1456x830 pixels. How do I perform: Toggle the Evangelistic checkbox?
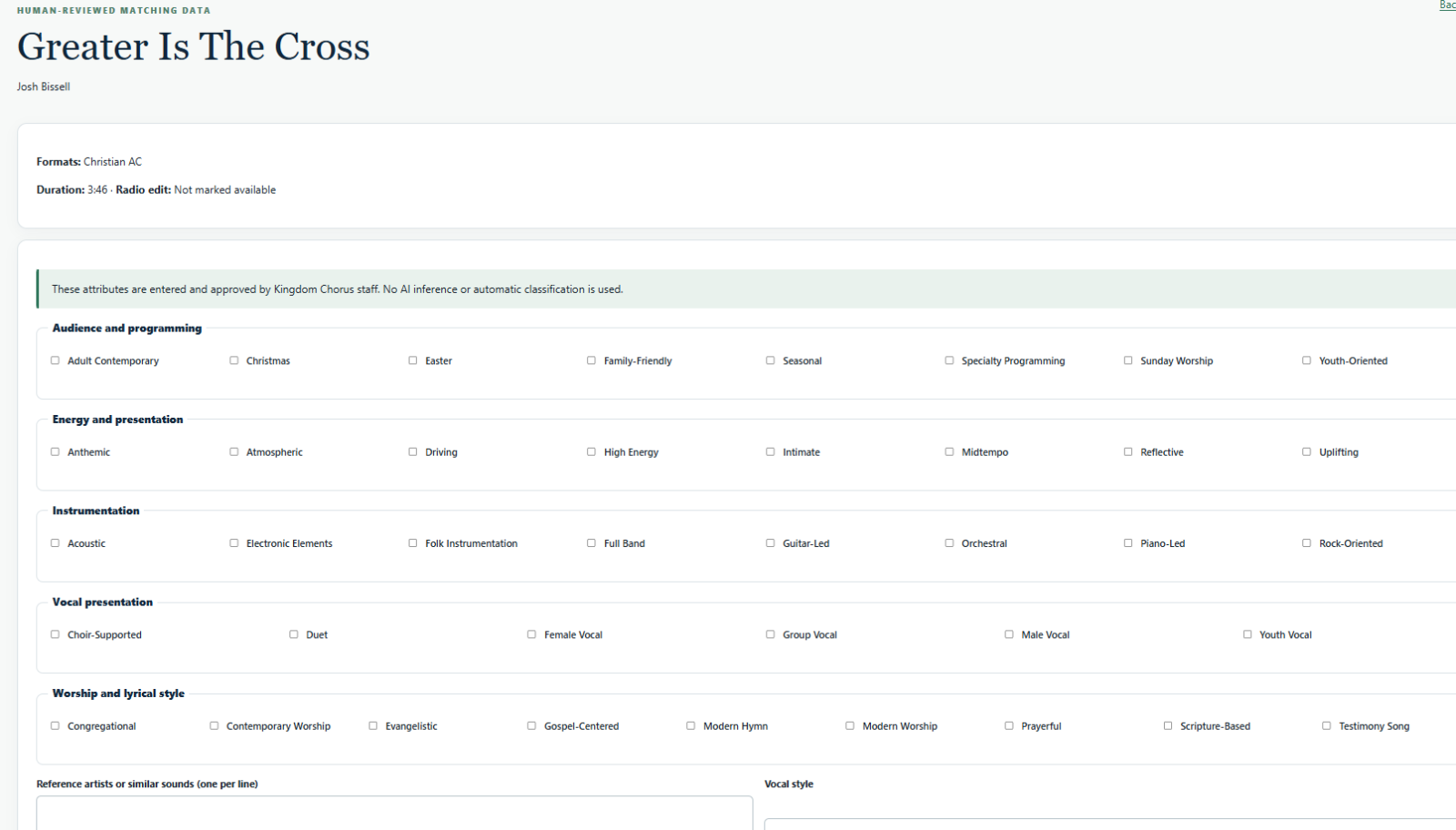pos(373,726)
